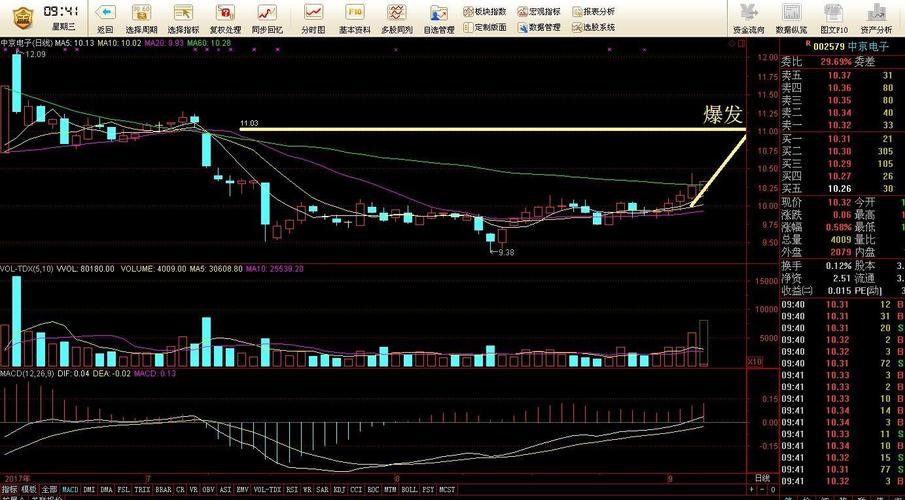Open the 选择指标 indicator chooser

(183, 18)
